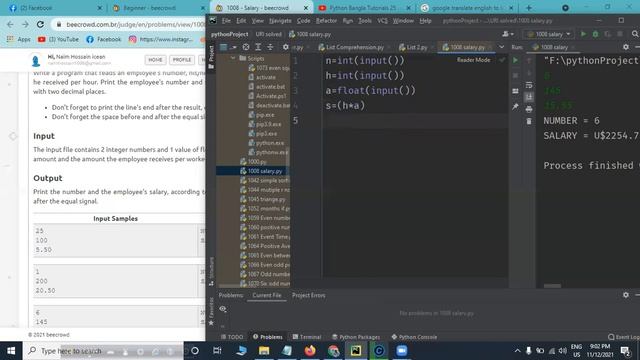Viewport: 640px width, 360px height.
Task: Open File Explorer from the taskbar
Action: coord(264,351)
